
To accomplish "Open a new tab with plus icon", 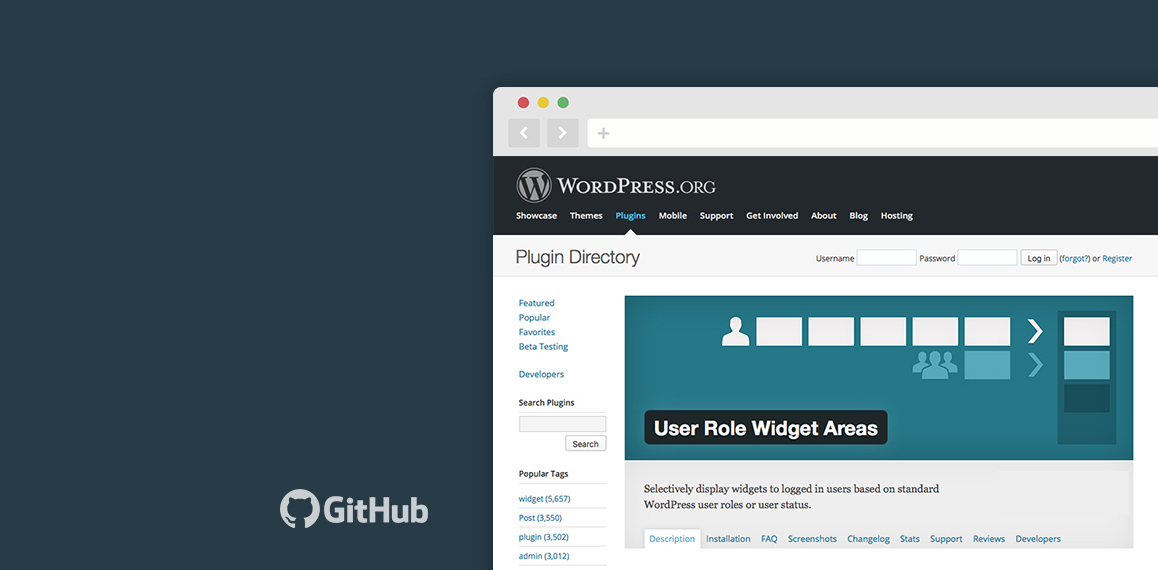I will [603, 133].
